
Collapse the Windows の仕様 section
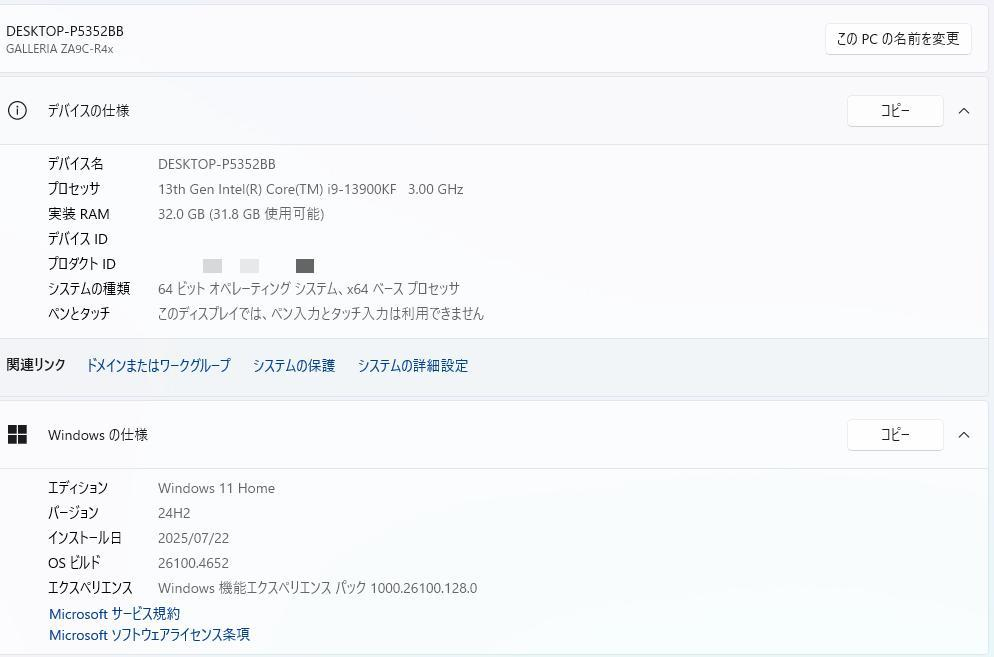963,434
